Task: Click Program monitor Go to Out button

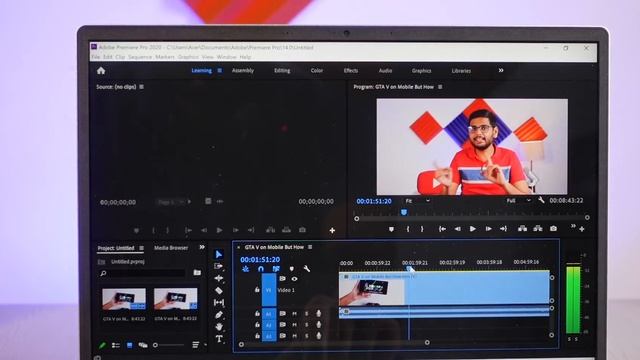Action: coord(503,229)
